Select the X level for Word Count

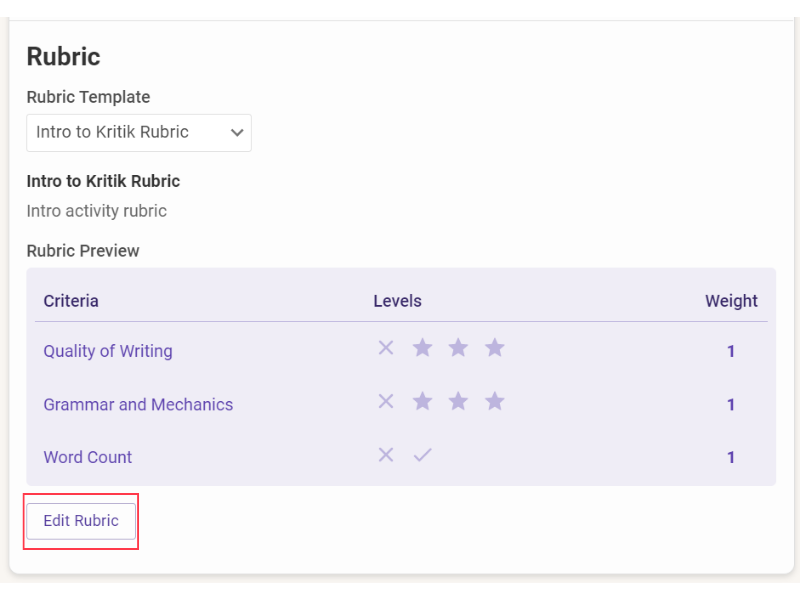[386, 455]
